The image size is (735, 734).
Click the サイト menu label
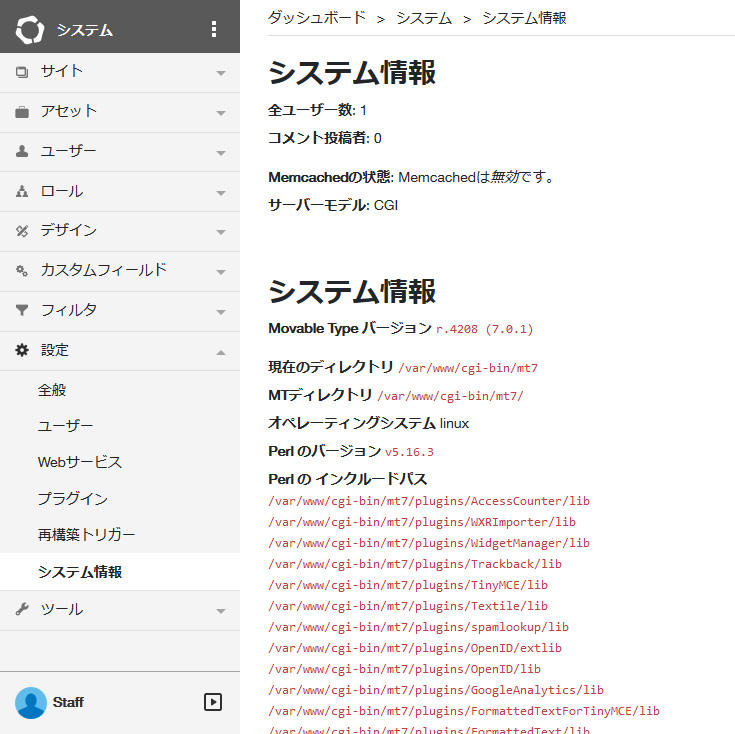coord(61,71)
